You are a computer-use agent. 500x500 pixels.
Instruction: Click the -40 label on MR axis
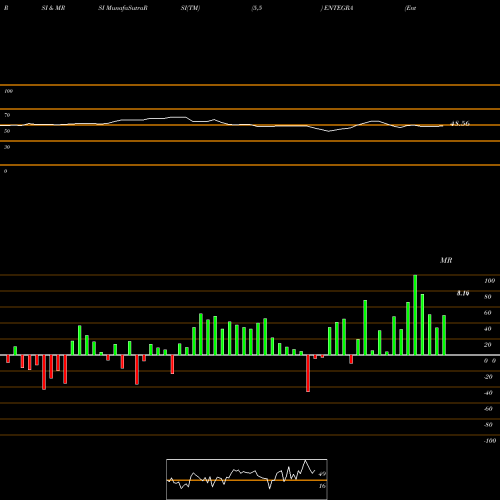click(x=488, y=393)
